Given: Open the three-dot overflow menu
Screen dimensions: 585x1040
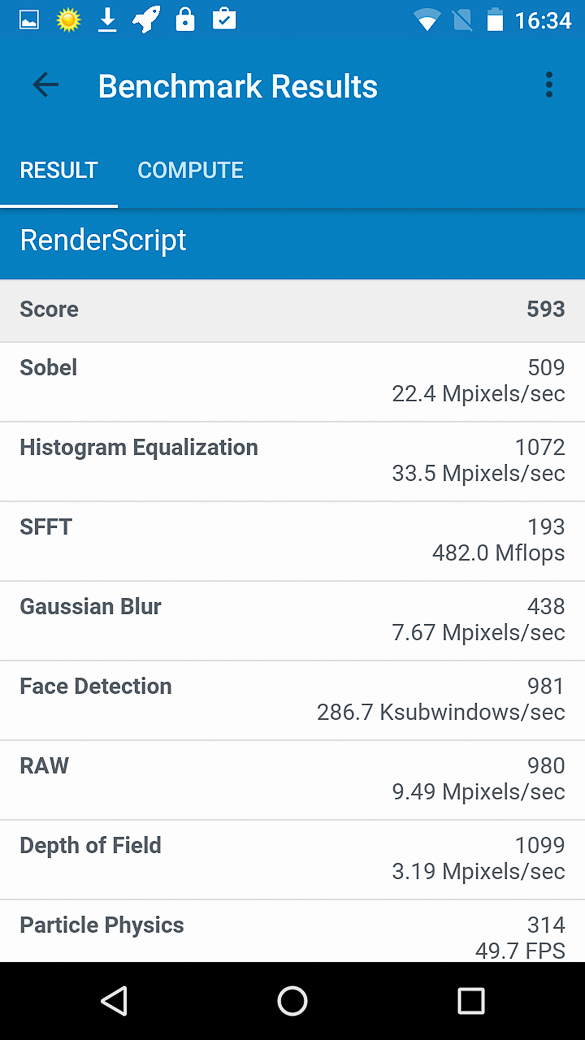Looking at the screenshot, I should (x=549, y=85).
